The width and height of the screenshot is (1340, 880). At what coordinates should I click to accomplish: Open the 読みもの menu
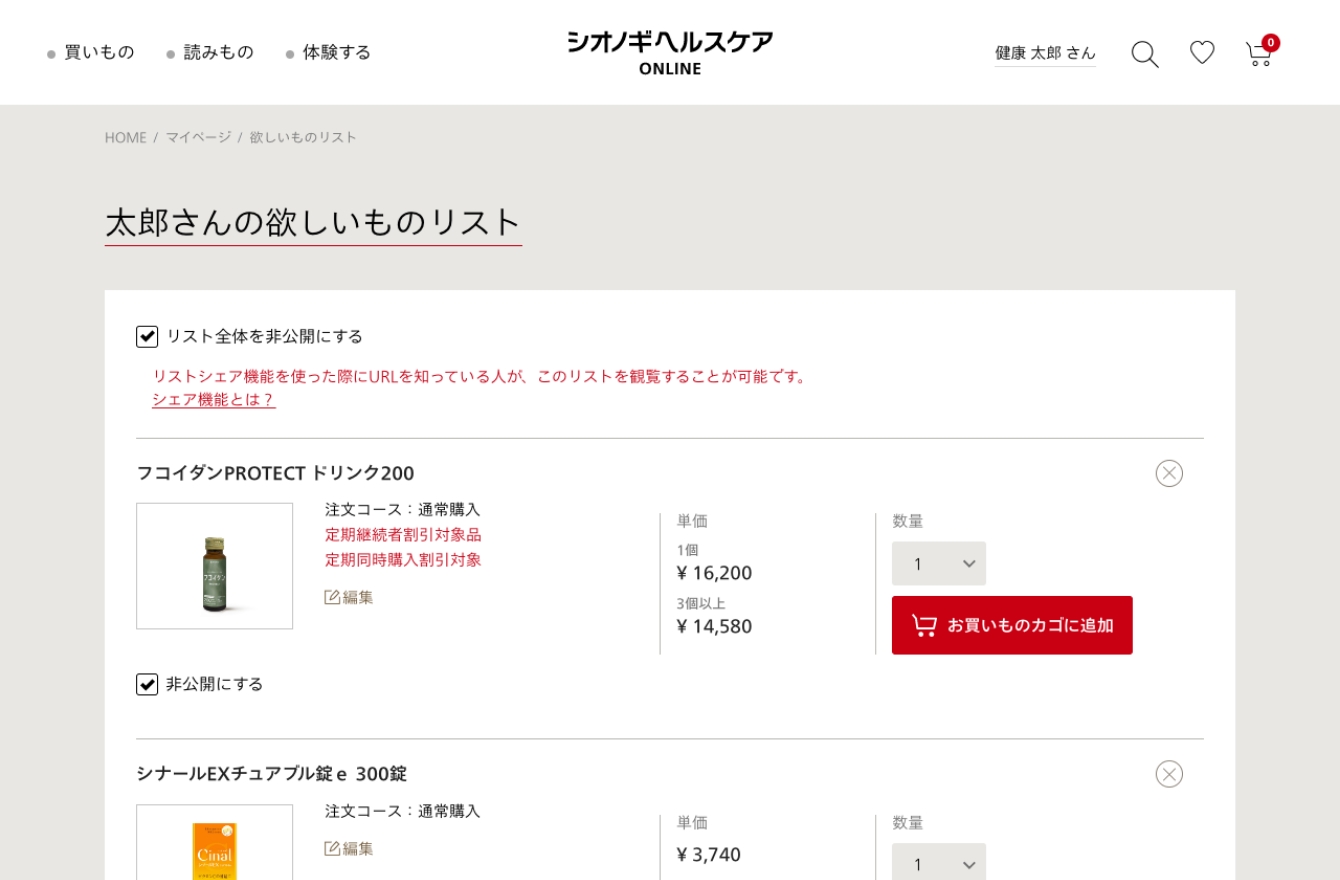pos(218,52)
